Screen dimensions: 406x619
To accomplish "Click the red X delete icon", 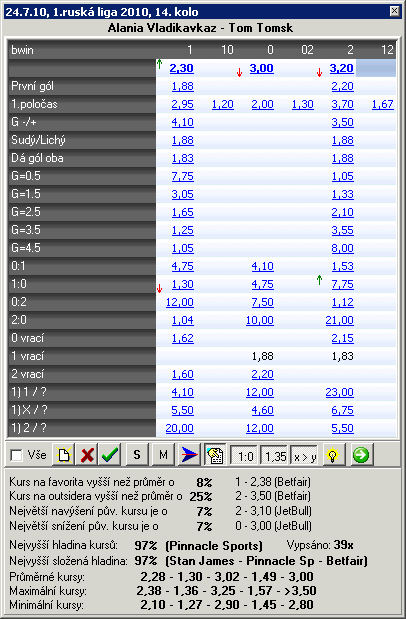I will [87, 455].
